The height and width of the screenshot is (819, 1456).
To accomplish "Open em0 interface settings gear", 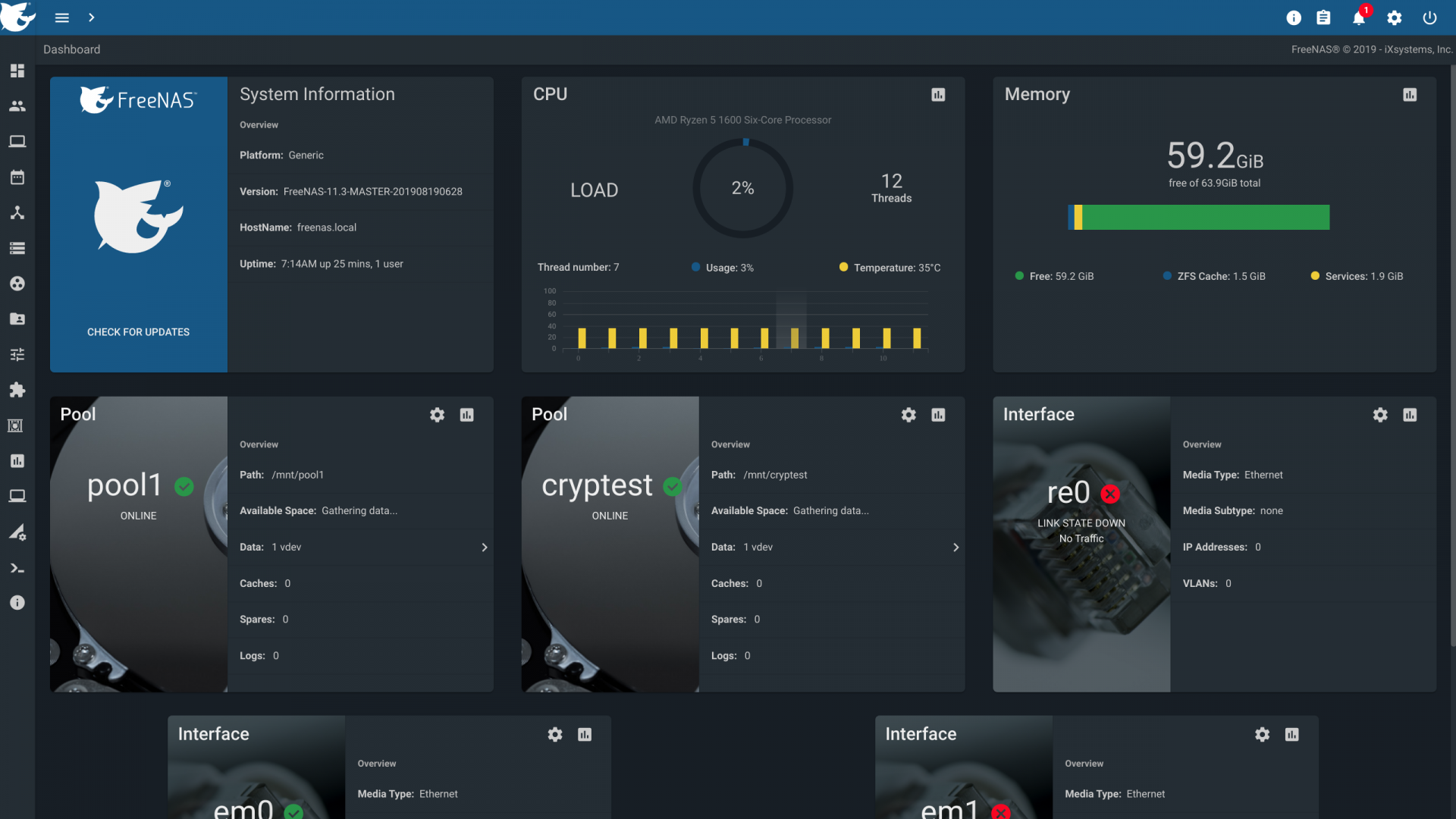I will (x=555, y=735).
